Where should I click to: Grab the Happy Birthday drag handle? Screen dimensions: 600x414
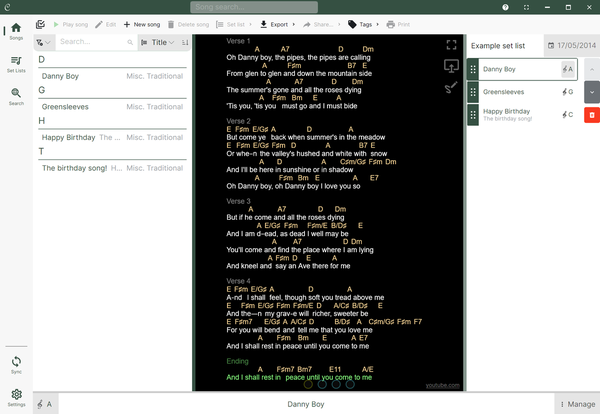coord(473,115)
